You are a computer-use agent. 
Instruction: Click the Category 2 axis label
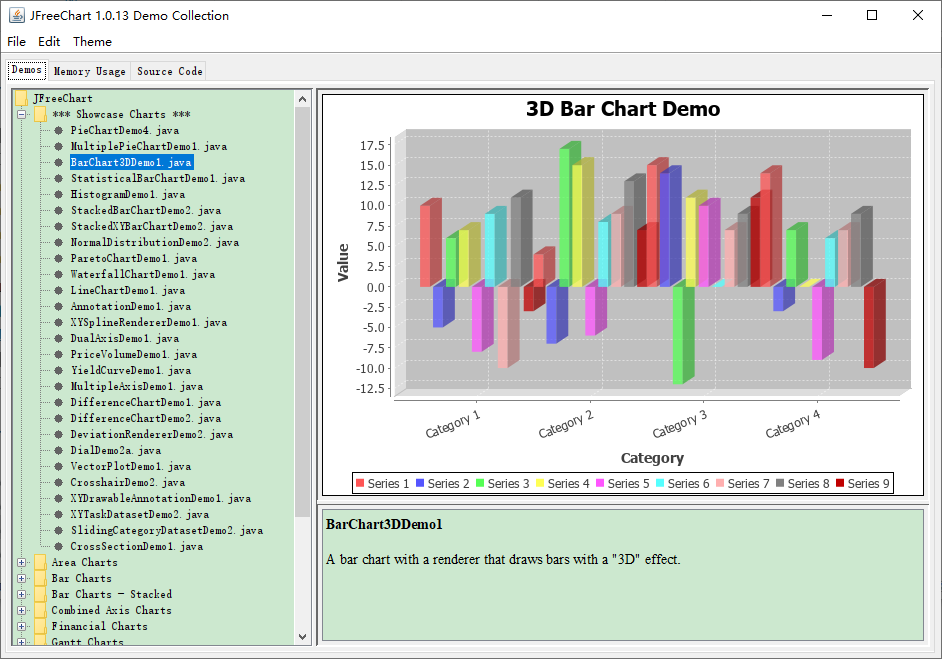[565, 424]
